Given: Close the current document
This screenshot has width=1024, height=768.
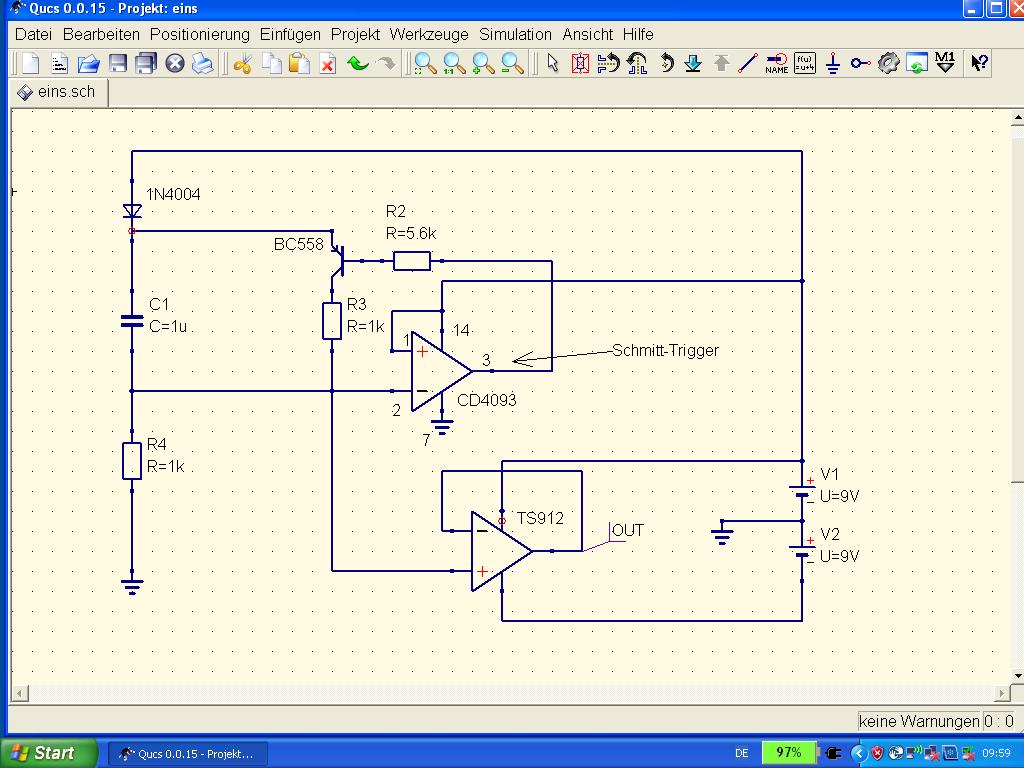Looking at the screenshot, I should point(174,63).
